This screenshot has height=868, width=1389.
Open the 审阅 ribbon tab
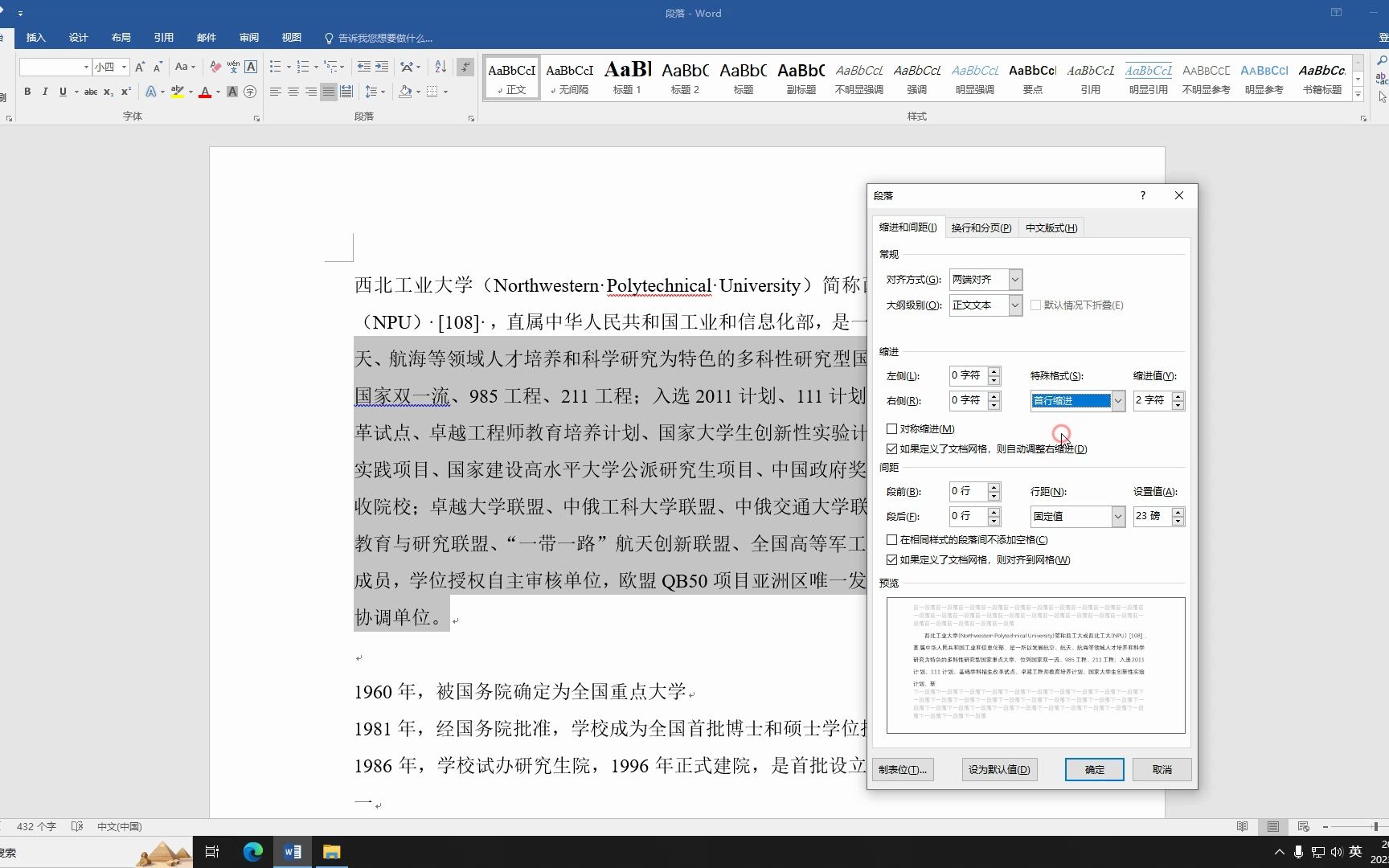(249, 38)
